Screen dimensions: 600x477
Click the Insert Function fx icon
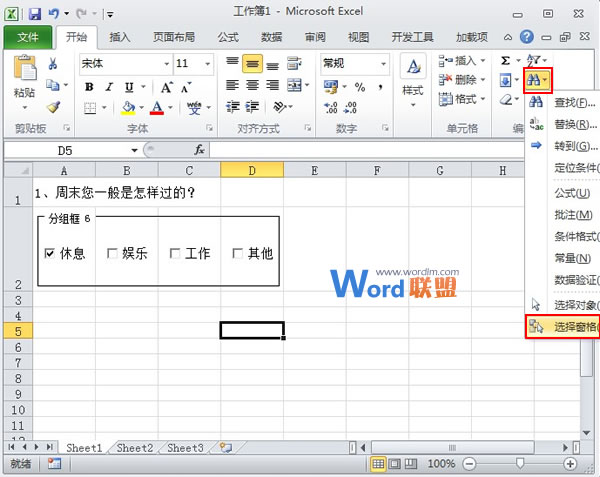(x=199, y=149)
